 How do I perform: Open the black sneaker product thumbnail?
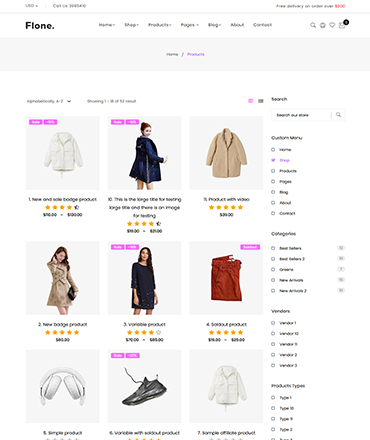144,386
